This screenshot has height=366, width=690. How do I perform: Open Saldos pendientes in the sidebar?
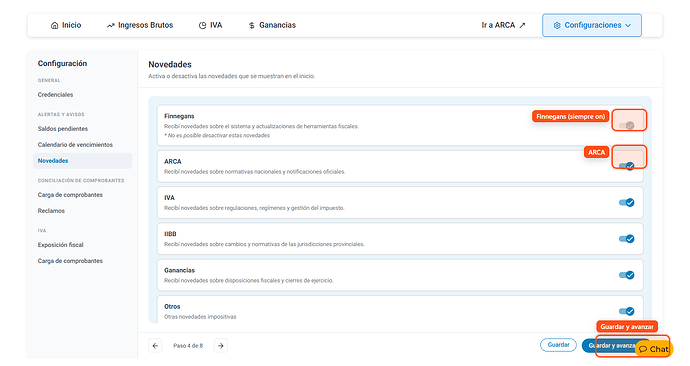point(62,129)
